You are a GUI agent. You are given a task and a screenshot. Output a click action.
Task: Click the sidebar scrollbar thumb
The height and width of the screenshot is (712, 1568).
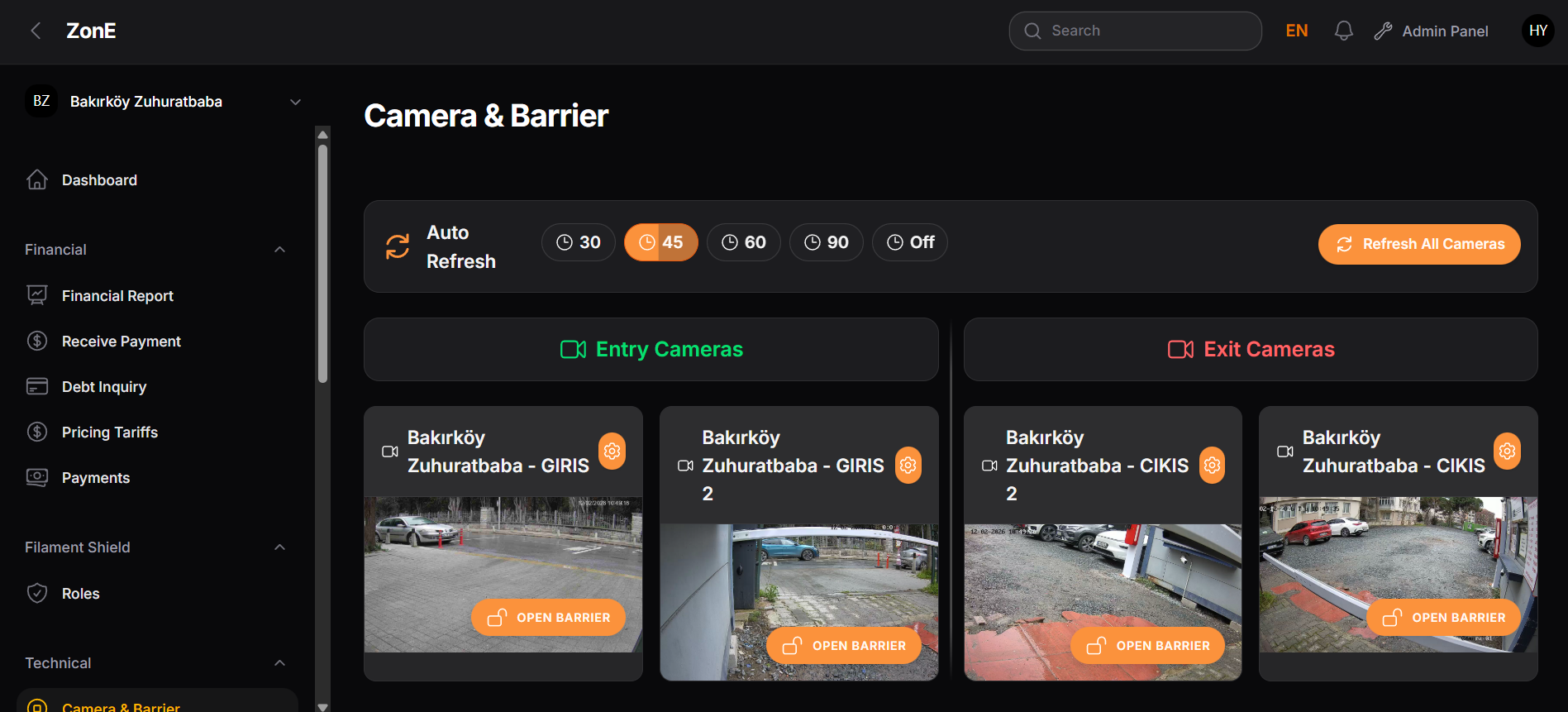point(323,263)
